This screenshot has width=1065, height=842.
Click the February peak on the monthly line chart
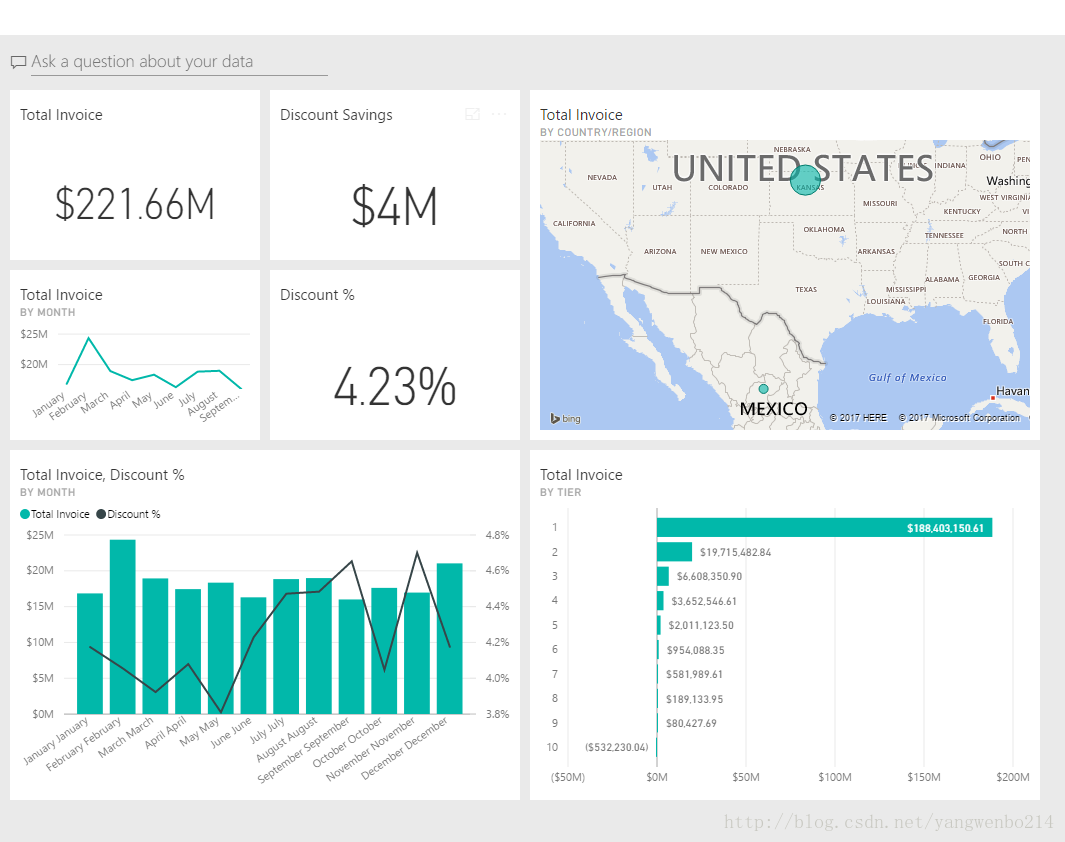(x=88, y=337)
